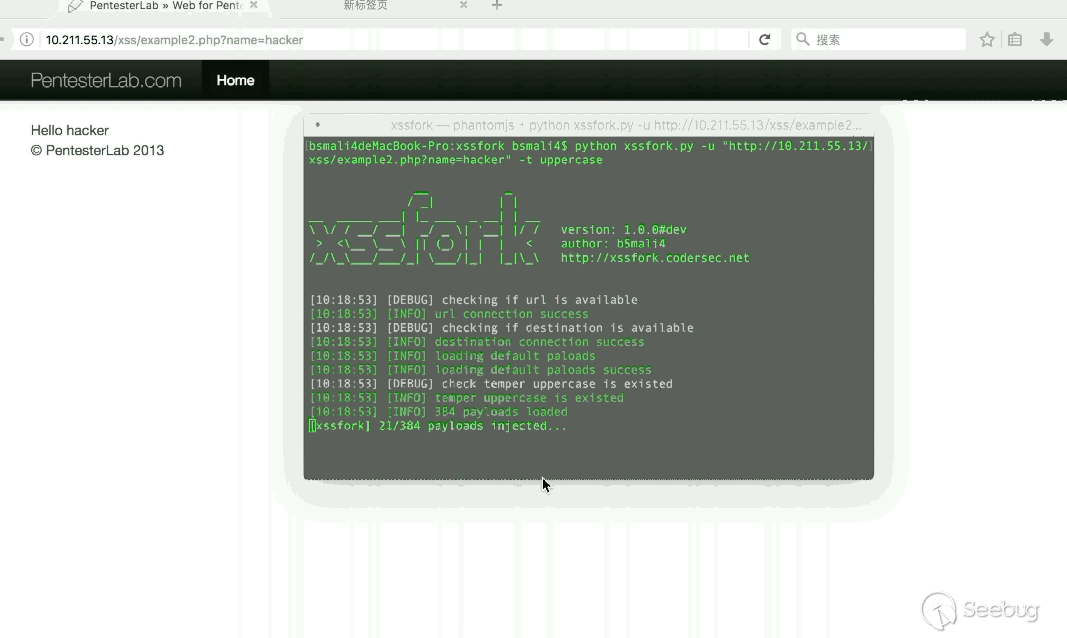The width and height of the screenshot is (1067, 638).
Task: Click the identity (i) toggle for permissions info
Action: point(25,39)
